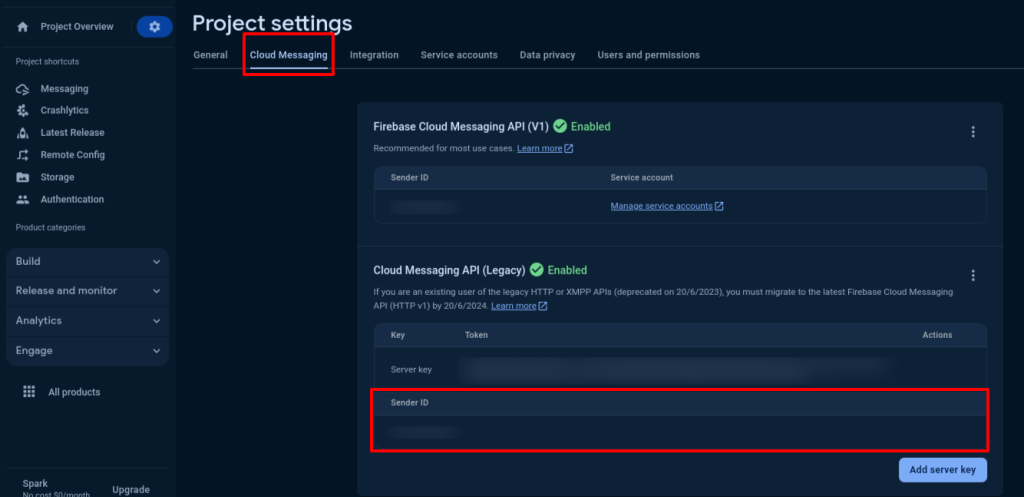Open All products in sidebar

pyautogui.click(x=74, y=392)
